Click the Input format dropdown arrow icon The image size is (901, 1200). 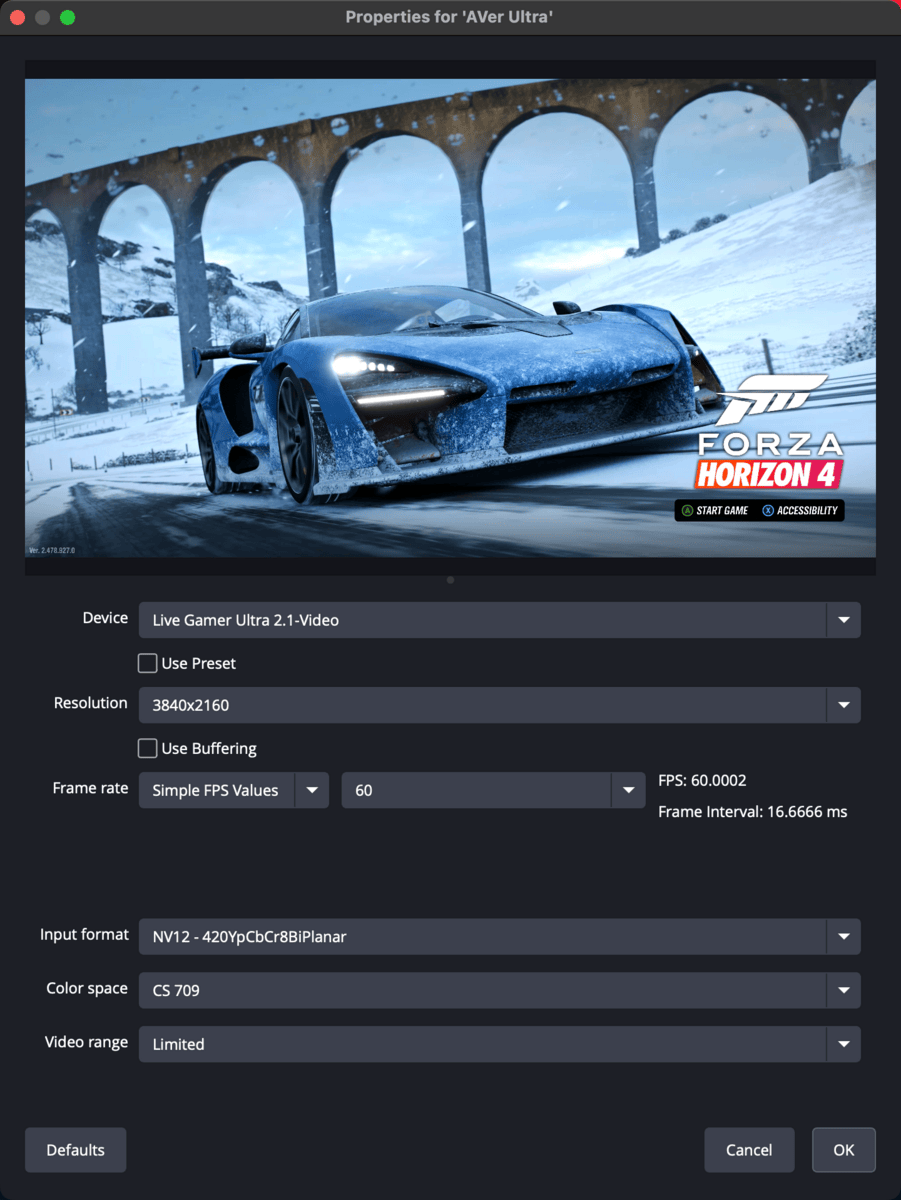(x=845, y=936)
